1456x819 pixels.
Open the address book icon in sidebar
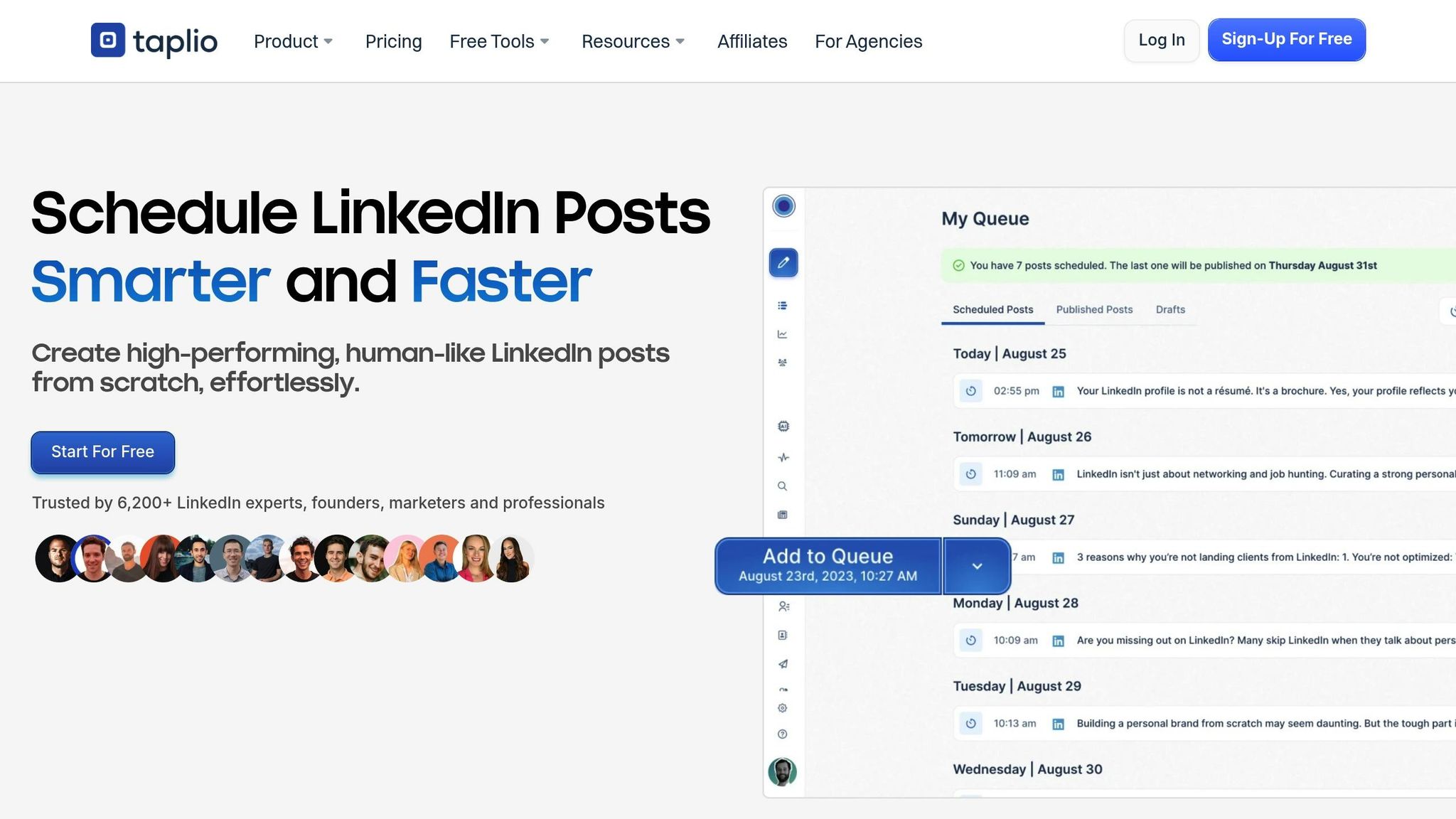click(782, 635)
